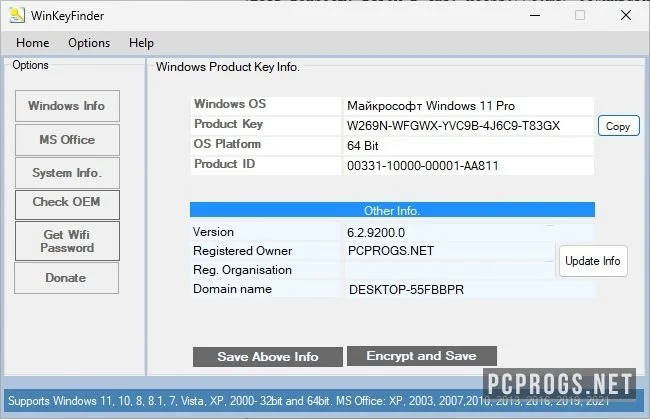Copy the product key with Copy button
This screenshot has width=650, height=419.
[x=618, y=126]
